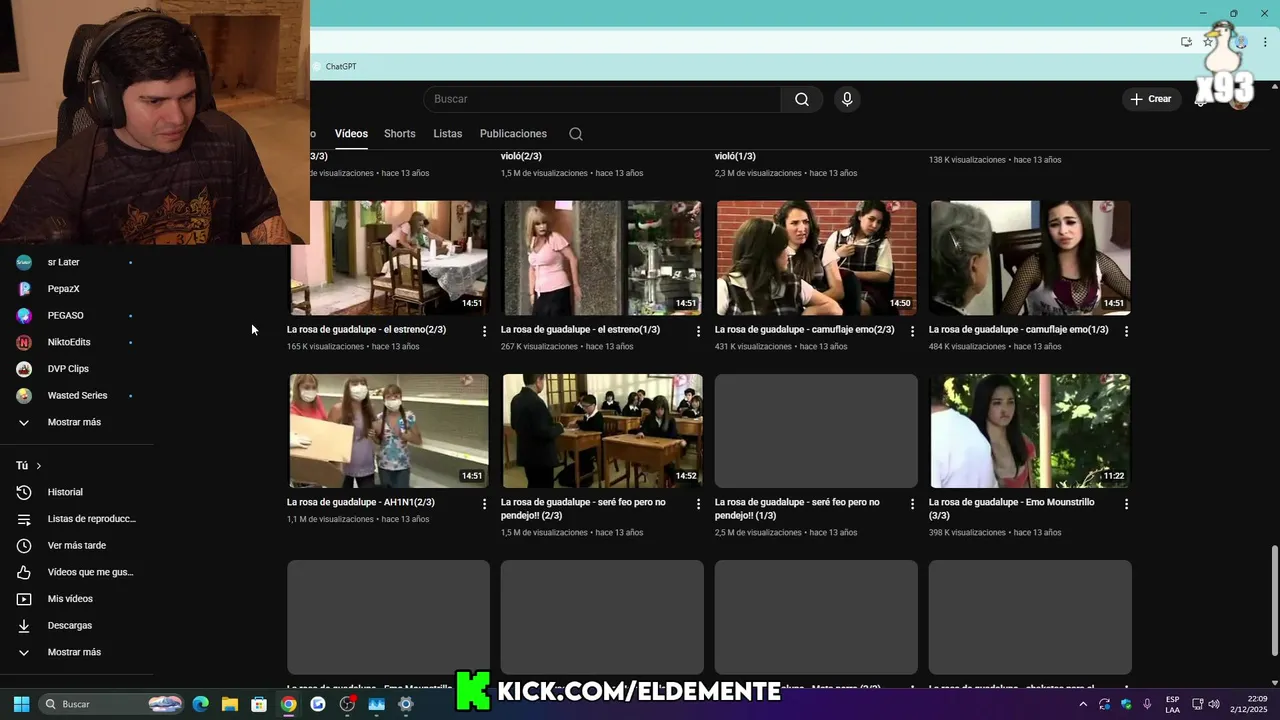Click the Crear button

coord(1151,99)
